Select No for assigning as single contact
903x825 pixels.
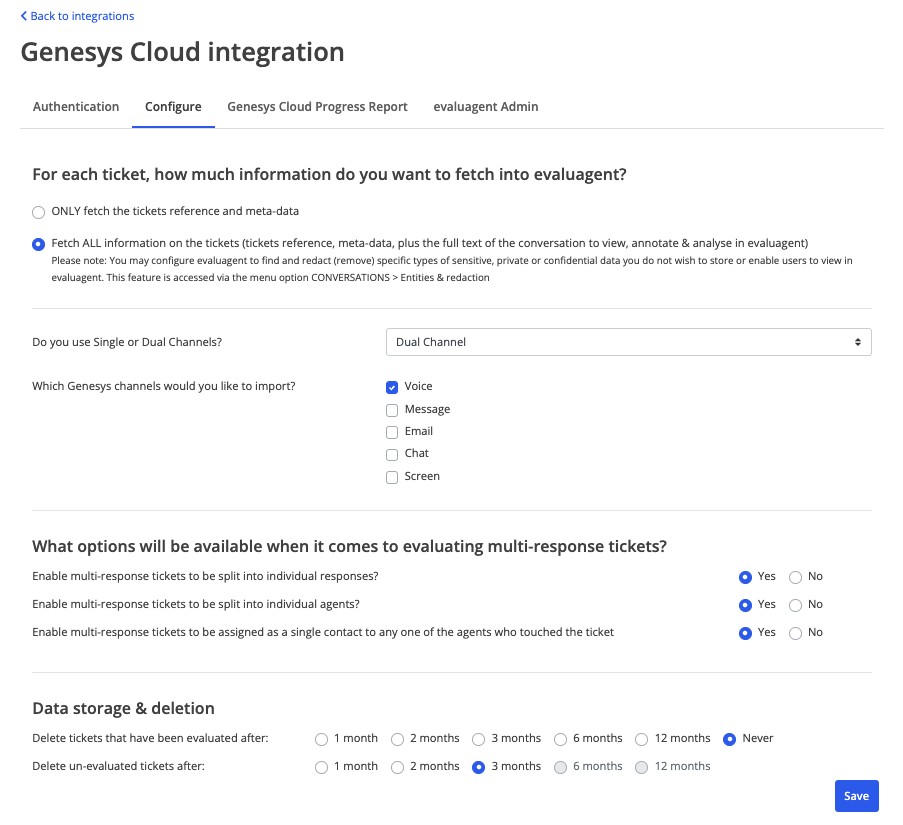(795, 633)
